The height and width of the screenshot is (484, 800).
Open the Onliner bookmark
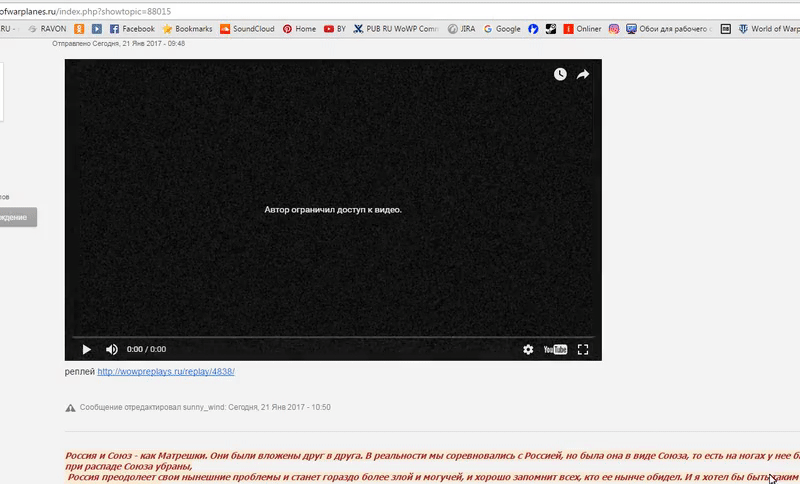click(582, 29)
